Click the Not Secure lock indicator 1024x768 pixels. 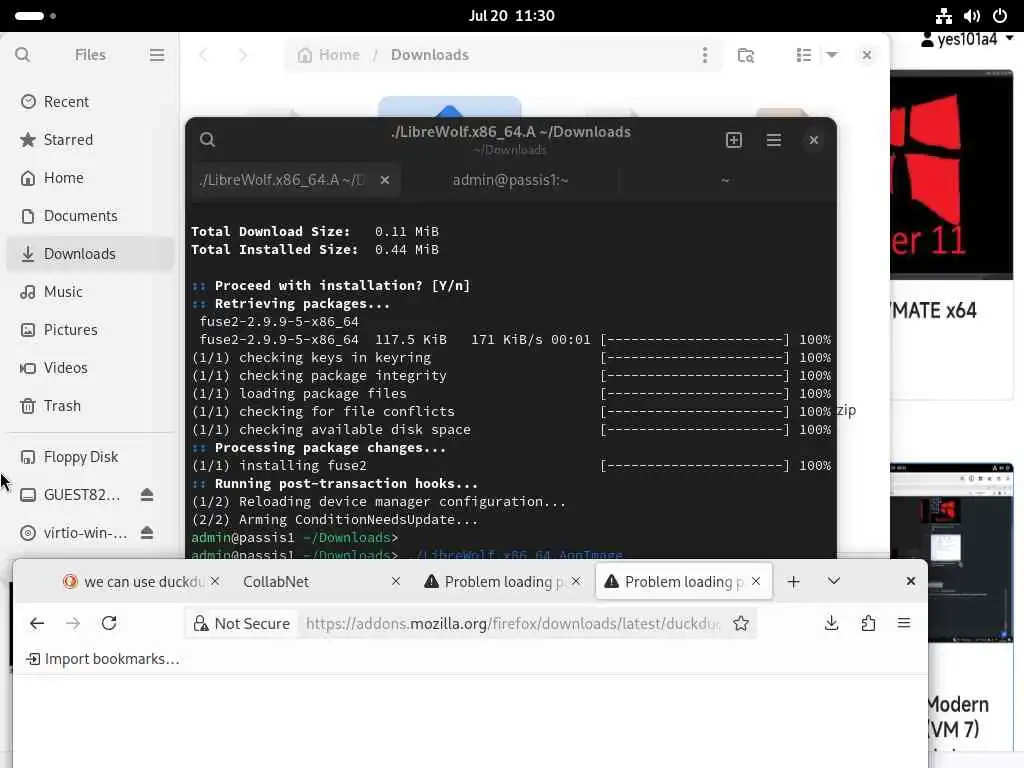pyautogui.click(x=242, y=624)
